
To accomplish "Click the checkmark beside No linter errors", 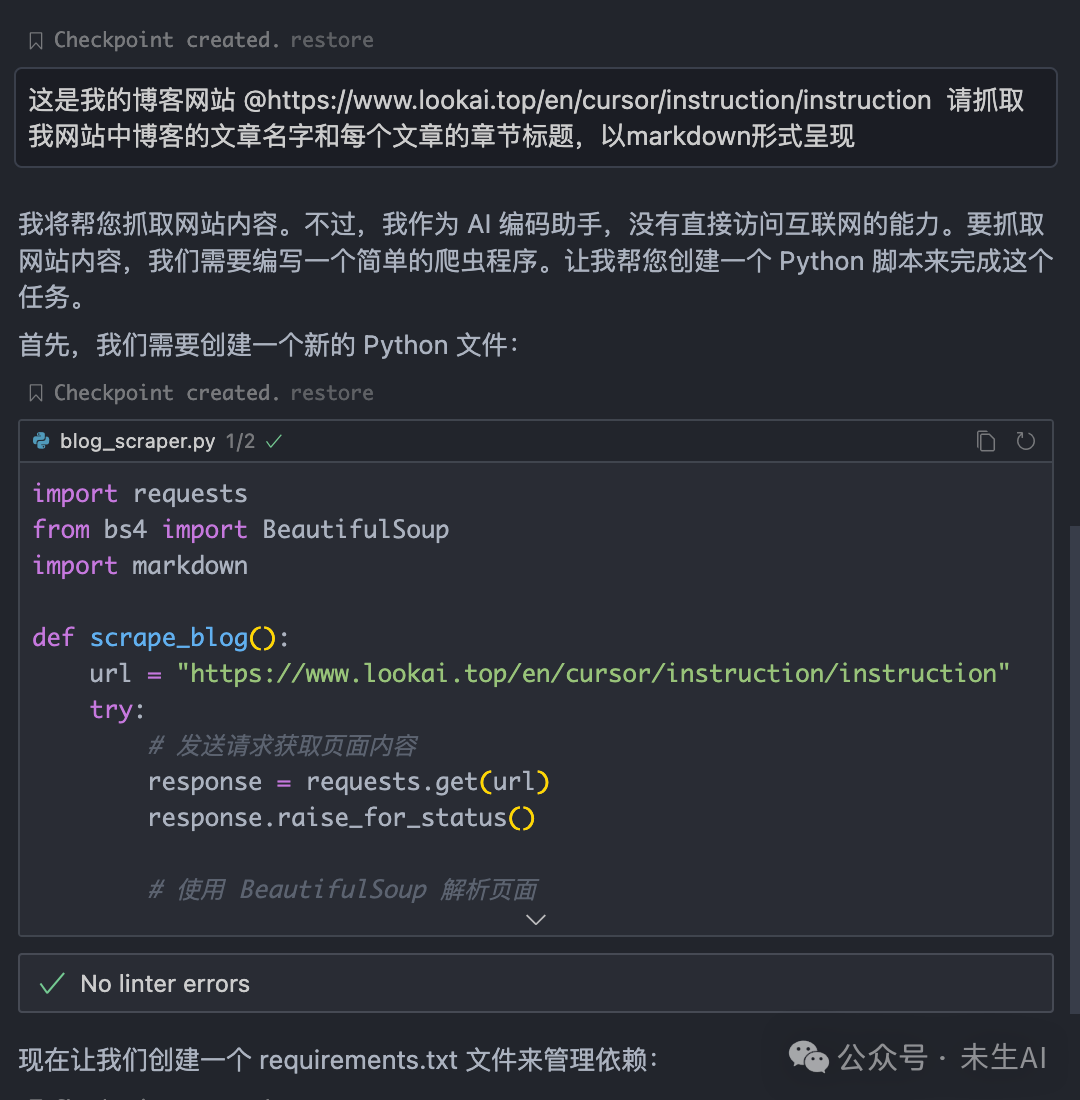I will (51, 983).
